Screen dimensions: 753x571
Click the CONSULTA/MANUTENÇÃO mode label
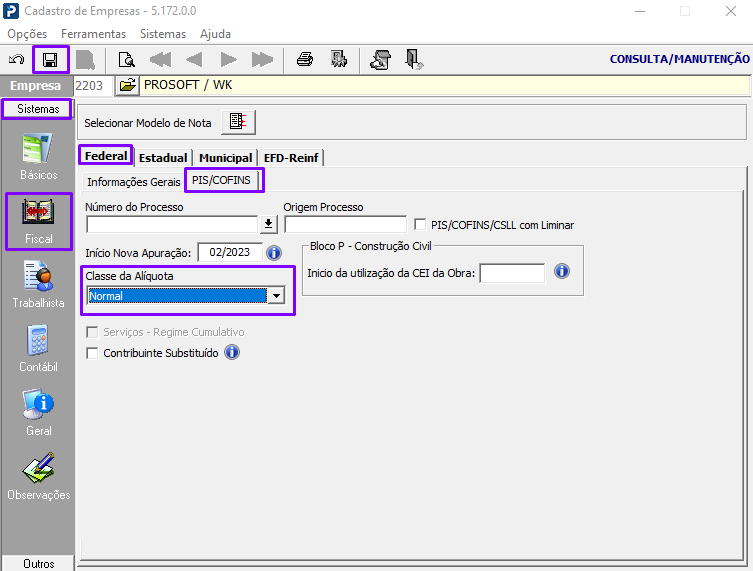point(679,59)
